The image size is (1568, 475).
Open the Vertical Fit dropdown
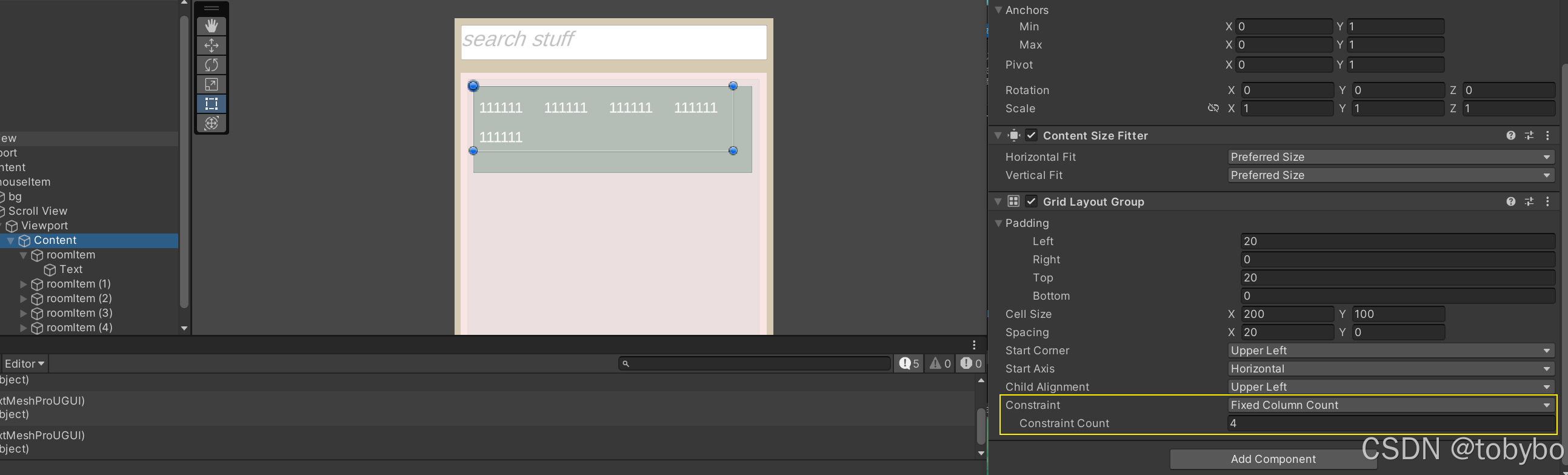coord(1391,175)
